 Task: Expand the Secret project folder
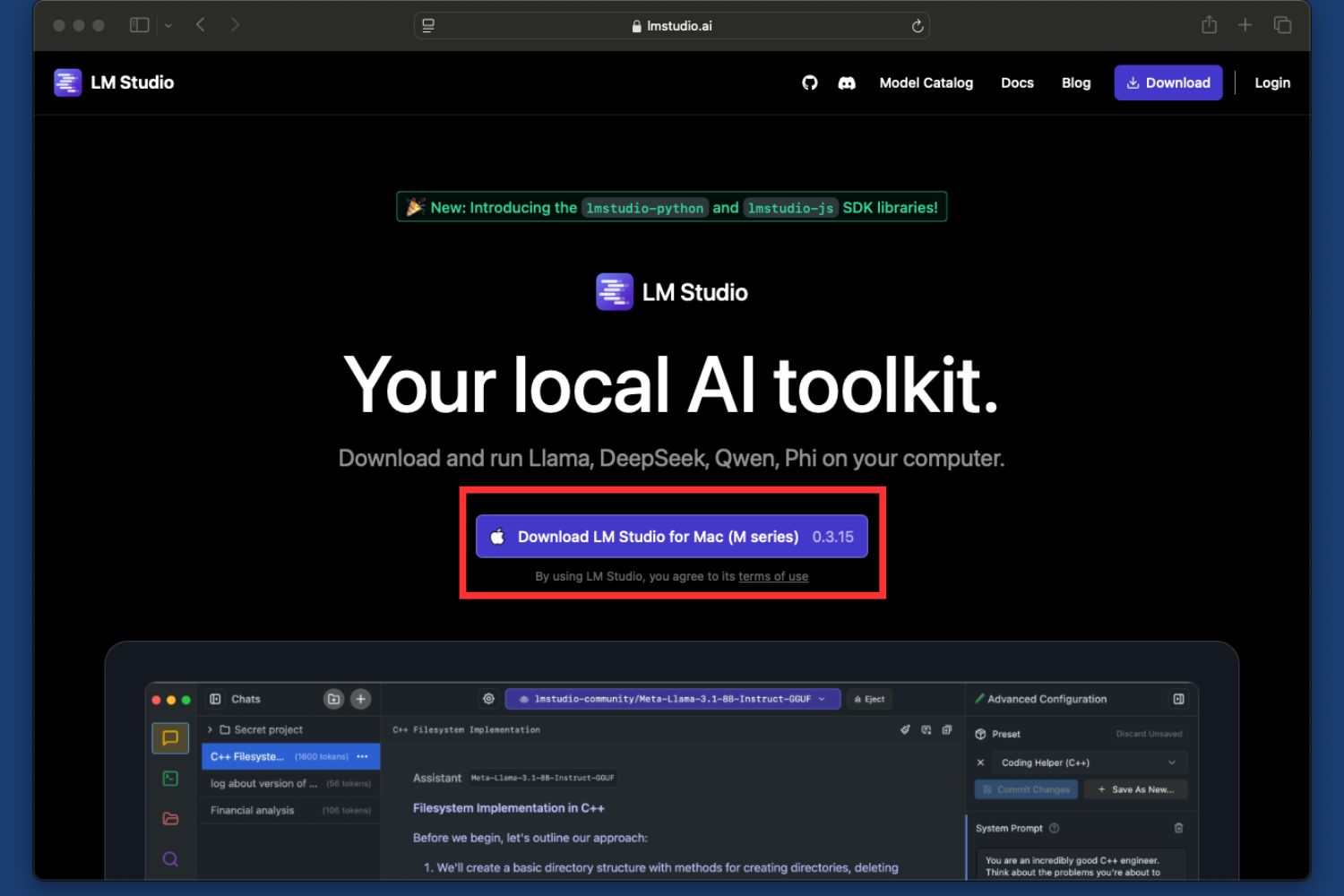tap(210, 729)
